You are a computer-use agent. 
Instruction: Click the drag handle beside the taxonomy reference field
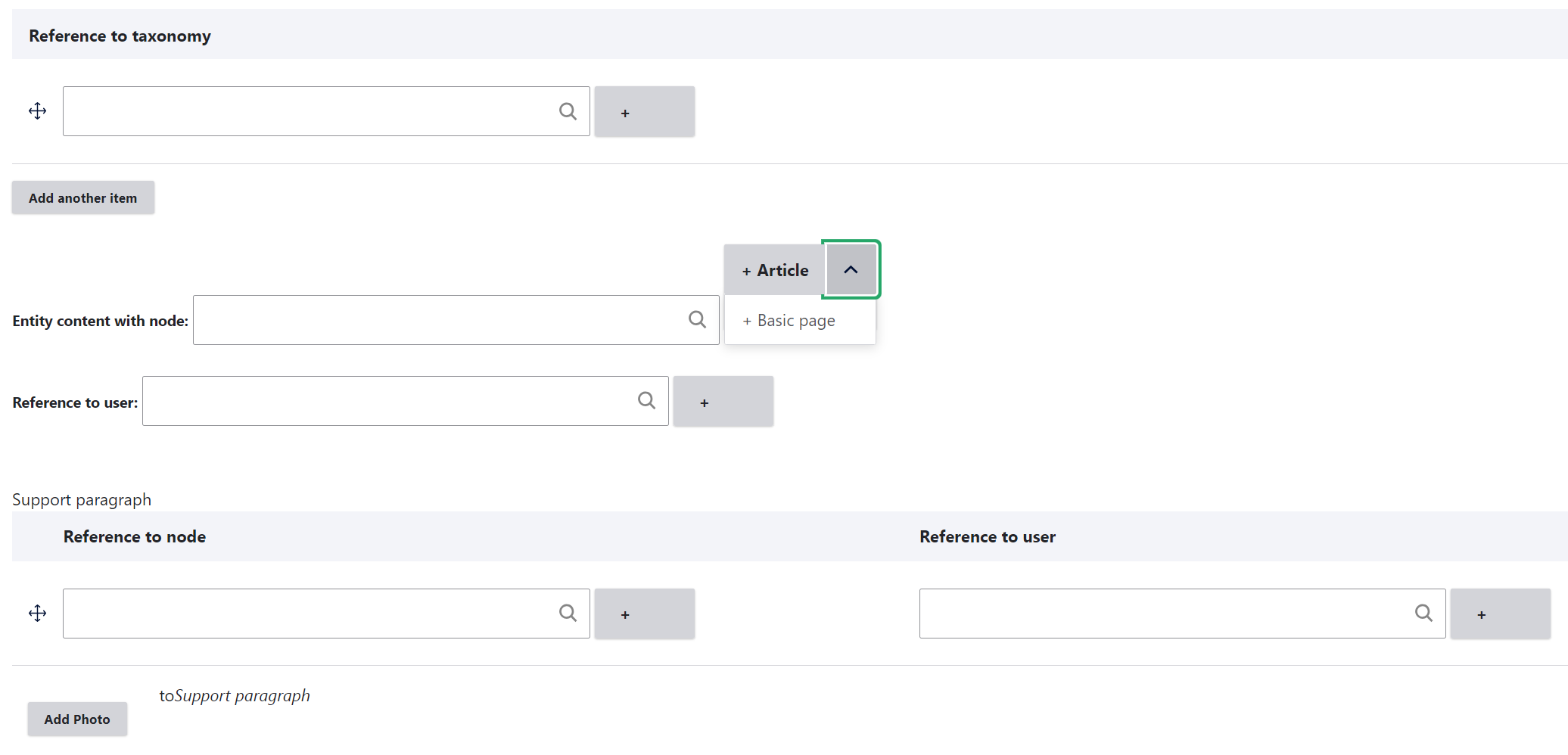point(36,110)
